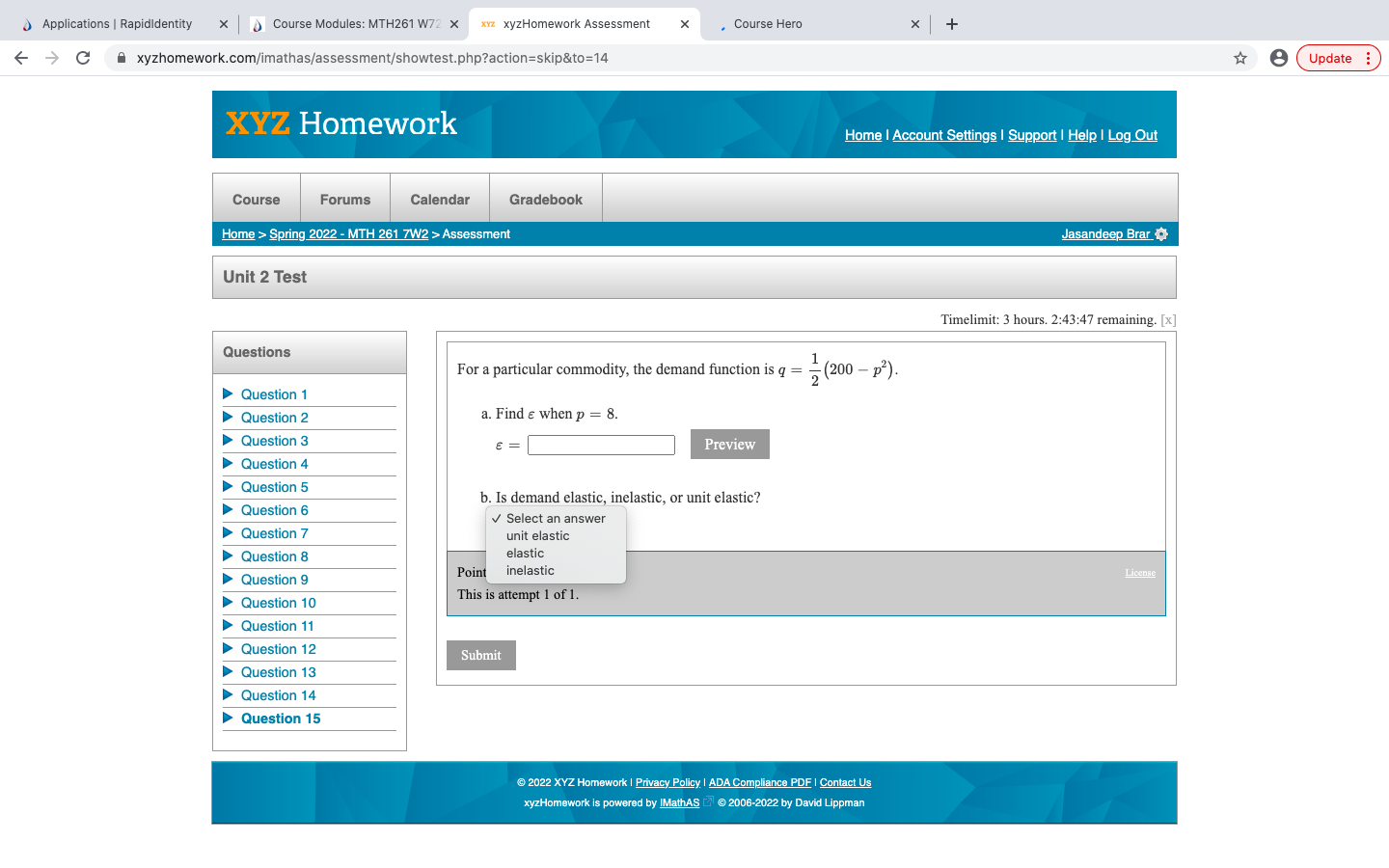Reload the current page
This screenshot has width=1389, height=868.
82,58
